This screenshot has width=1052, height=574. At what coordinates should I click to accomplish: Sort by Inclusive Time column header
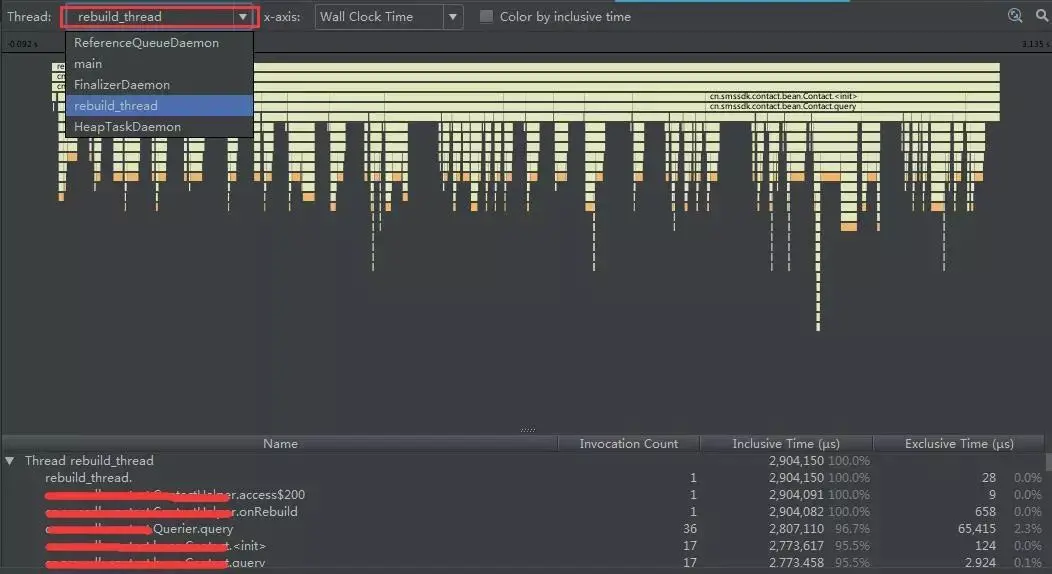[x=786, y=443]
